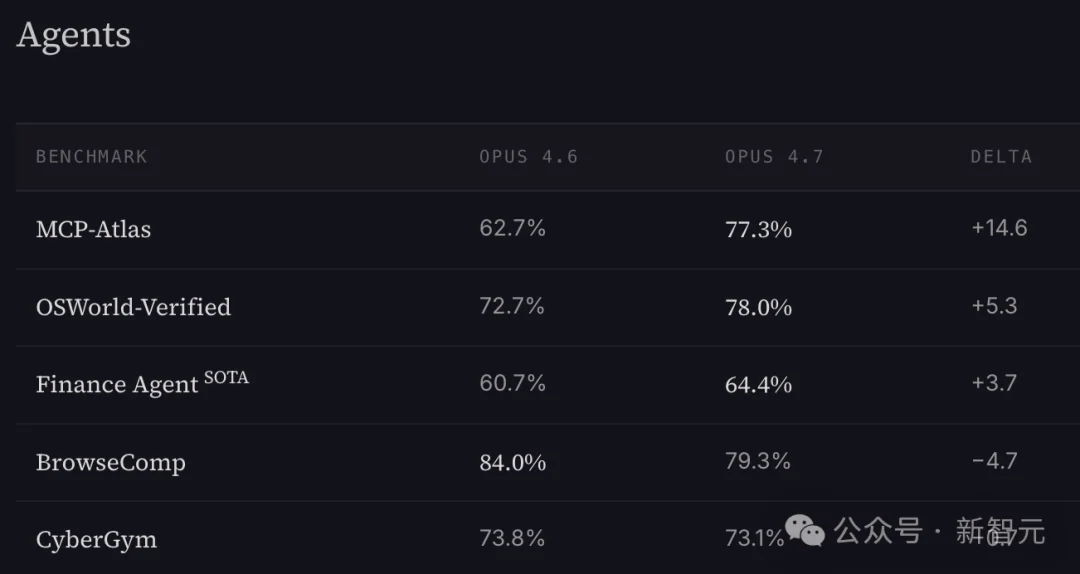Select the 84.0% BrowseComp score
Screen dimensions: 1080x574
tap(513, 462)
